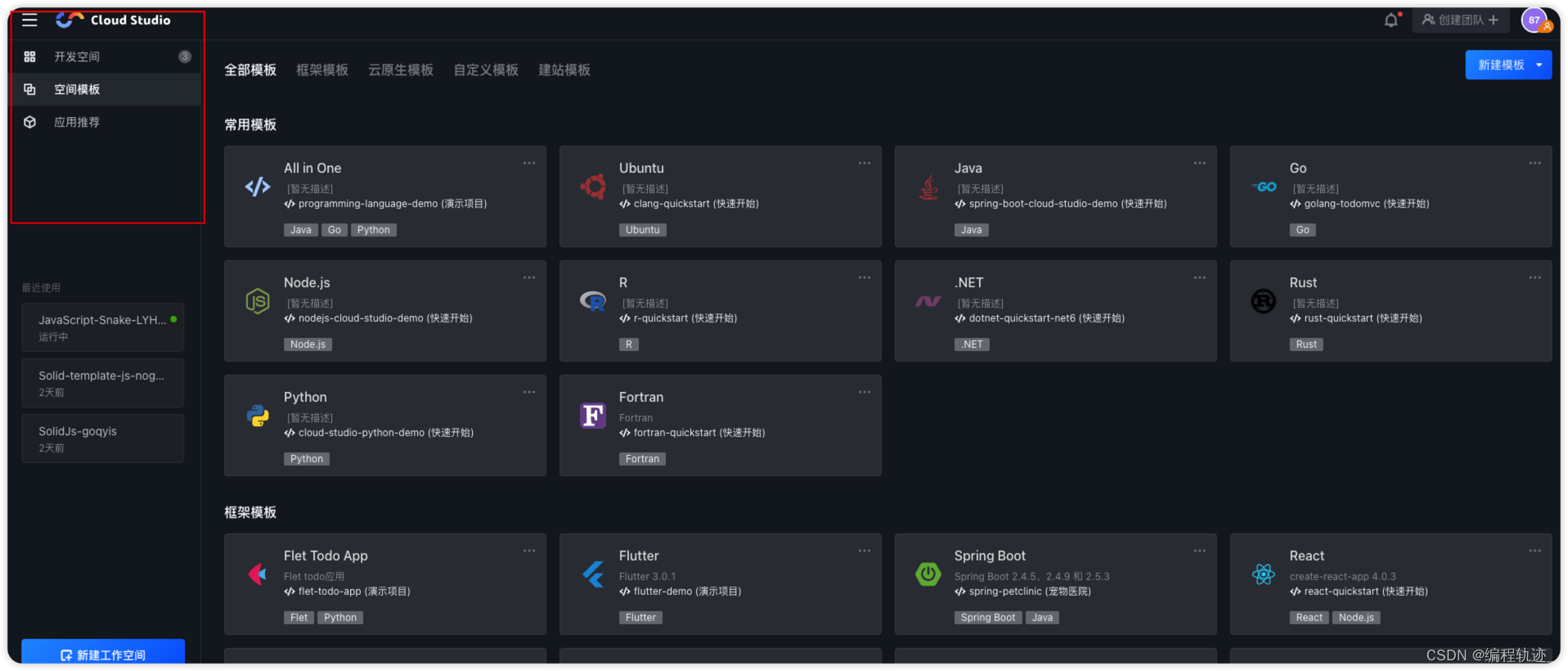
Task: Switch to the 框架模板 tab
Action: [x=322, y=70]
